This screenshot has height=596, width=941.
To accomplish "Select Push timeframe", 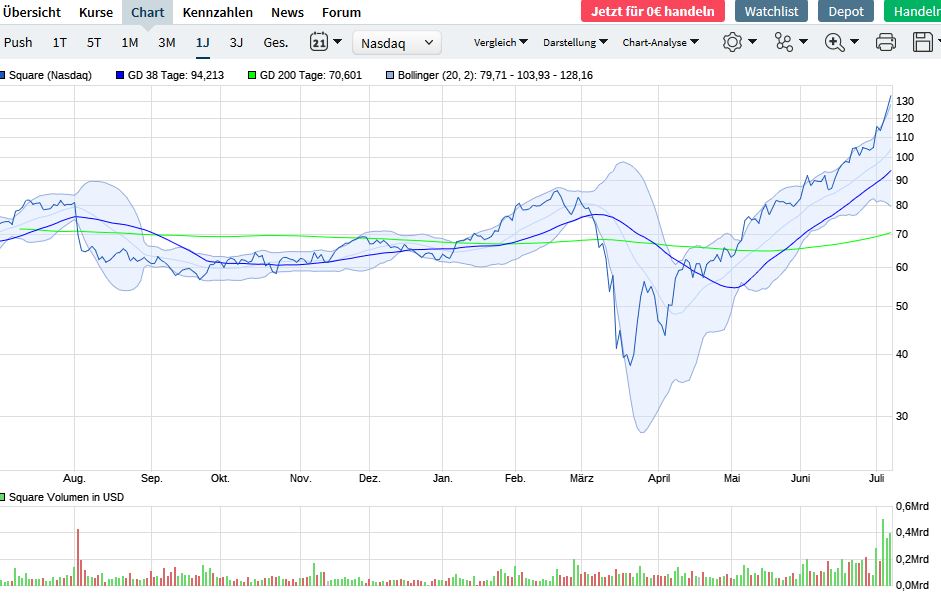I will coord(18,43).
